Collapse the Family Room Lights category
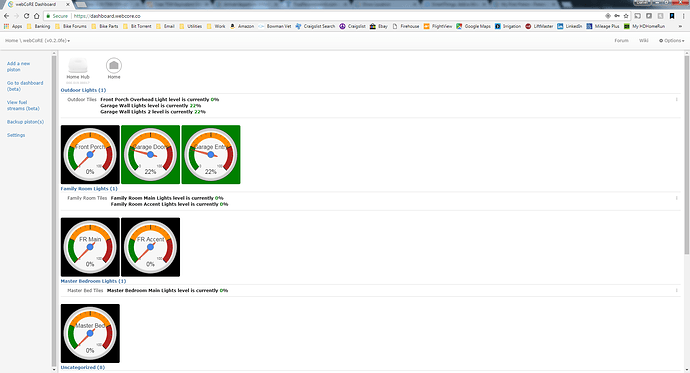The image size is (690, 373). (89, 189)
